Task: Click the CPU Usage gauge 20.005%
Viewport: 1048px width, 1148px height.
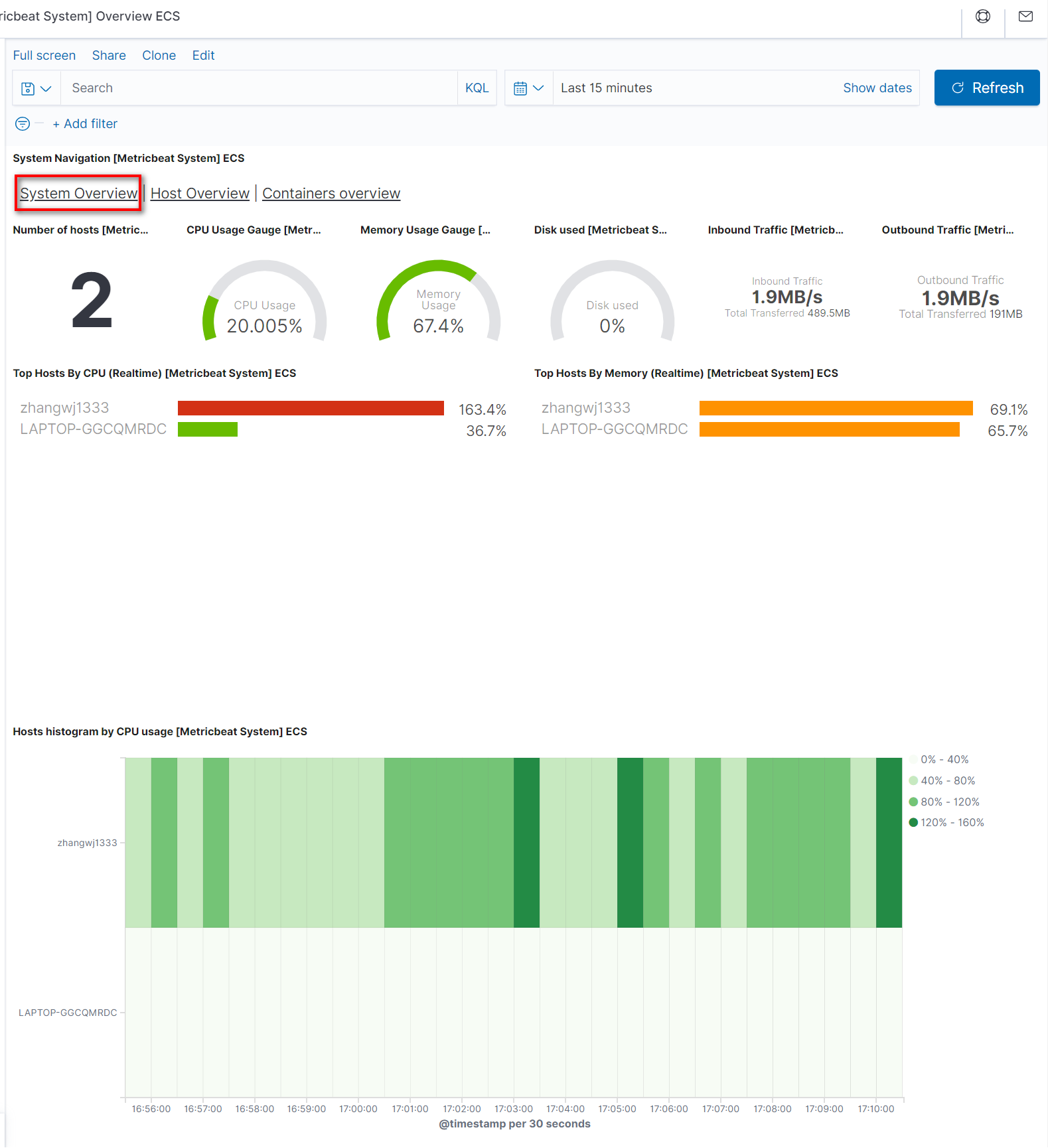Action: 264,302
